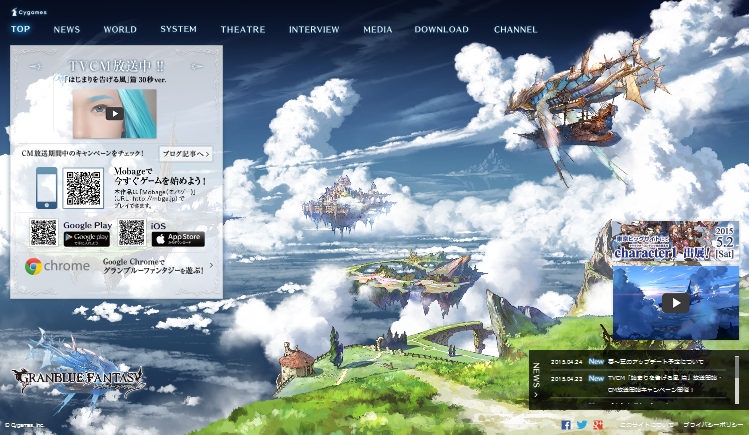
Task: Play the promotional video on the right side
Action: [675, 303]
